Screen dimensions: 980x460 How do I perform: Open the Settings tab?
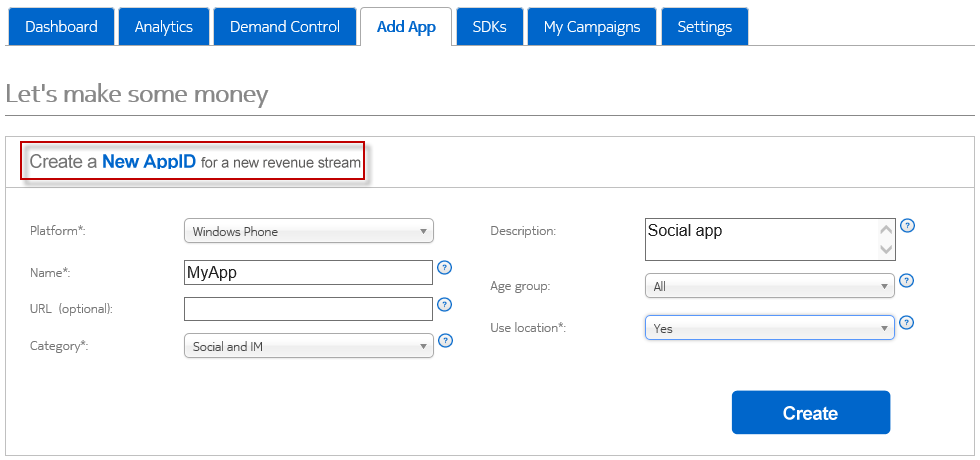tap(704, 27)
